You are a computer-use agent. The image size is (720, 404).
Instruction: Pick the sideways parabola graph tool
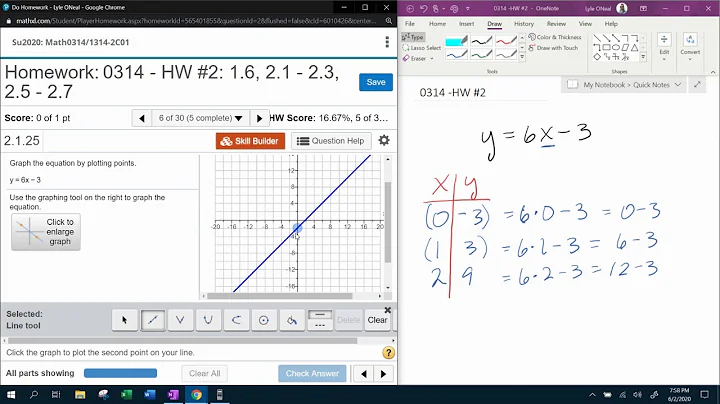[x=236, y=320]
